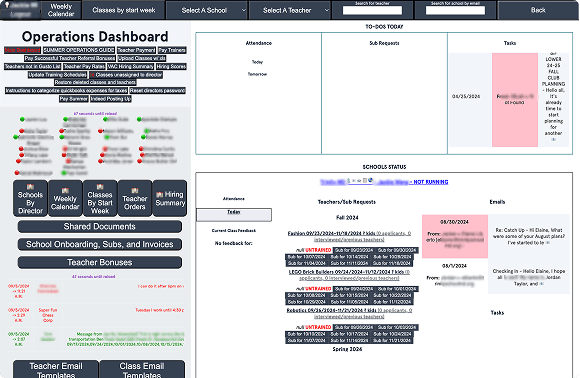This screenshot has height=378, width=580.
Task: Expand the Checking In email preview icon
Action: [542, 284]
